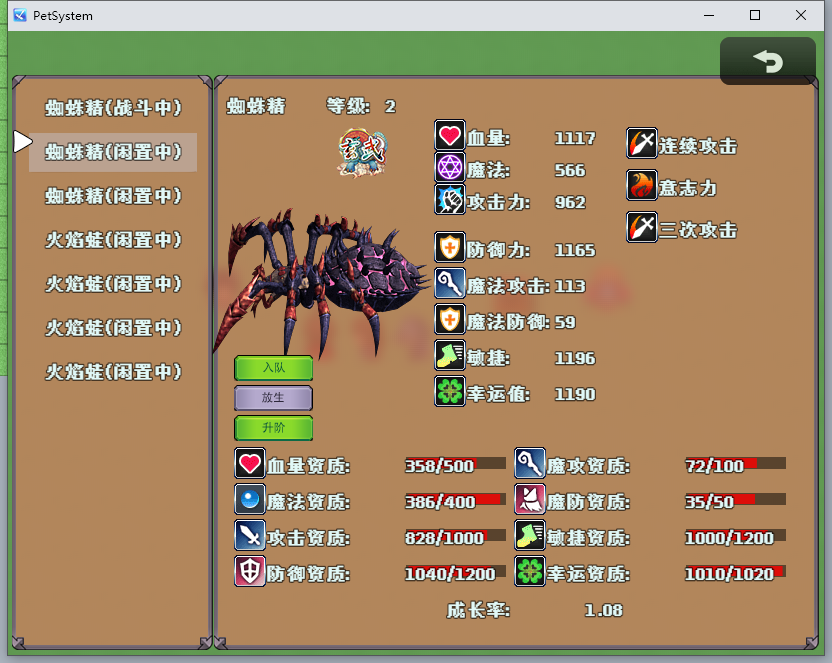Click the 防御资质 bar showing 1040/1200
832x663 pixels.
tap(455, 572)
